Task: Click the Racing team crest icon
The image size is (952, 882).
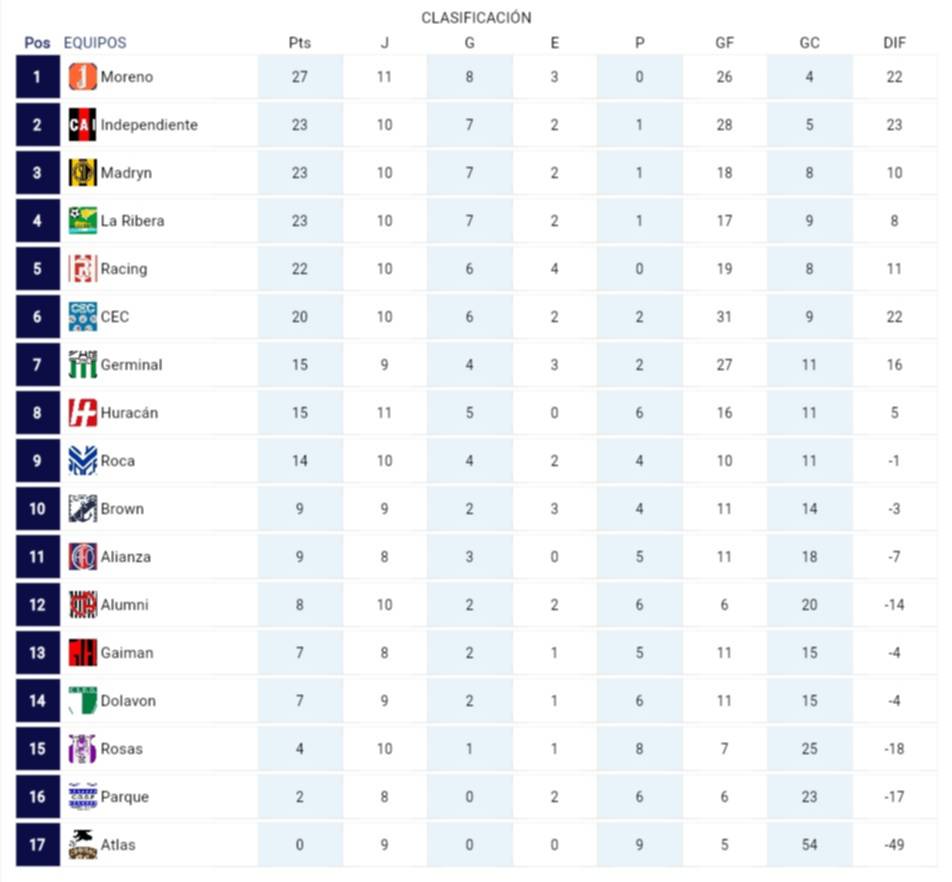Action: point(82,269)
